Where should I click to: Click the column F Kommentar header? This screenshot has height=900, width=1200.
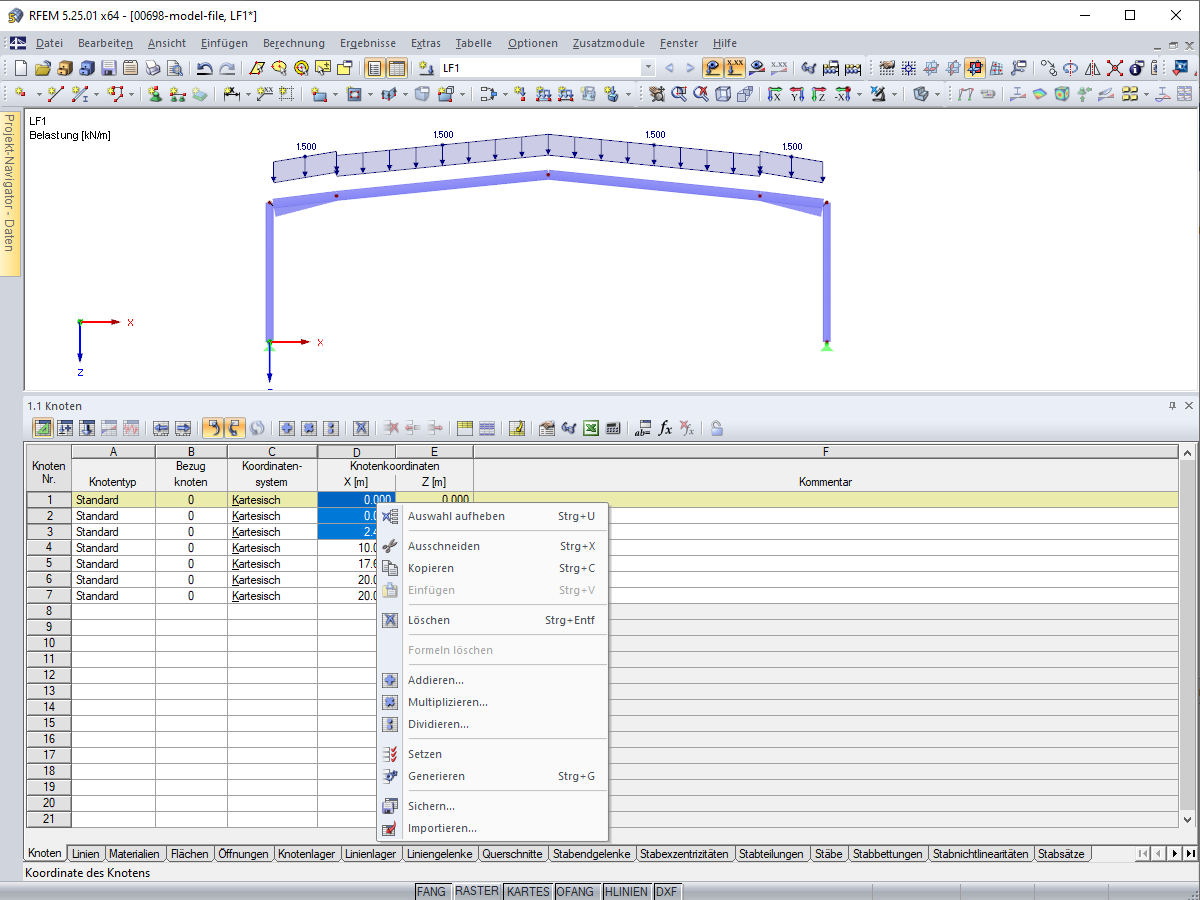click(825, 452)
